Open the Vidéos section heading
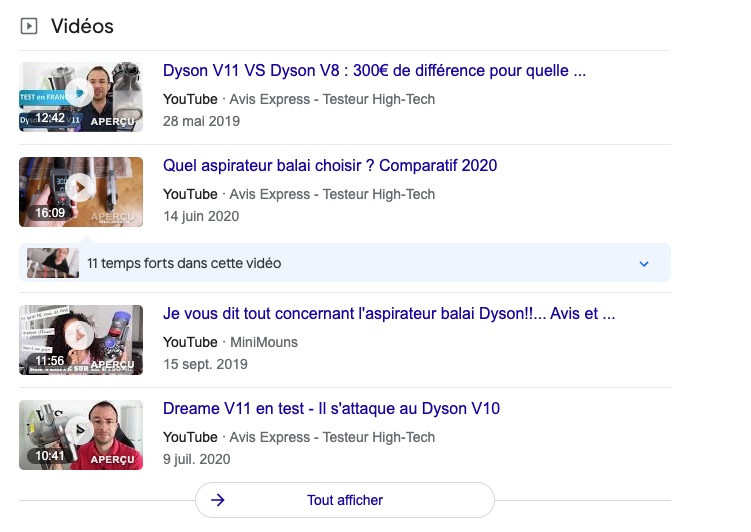751x532 pixels. (82, 26)
